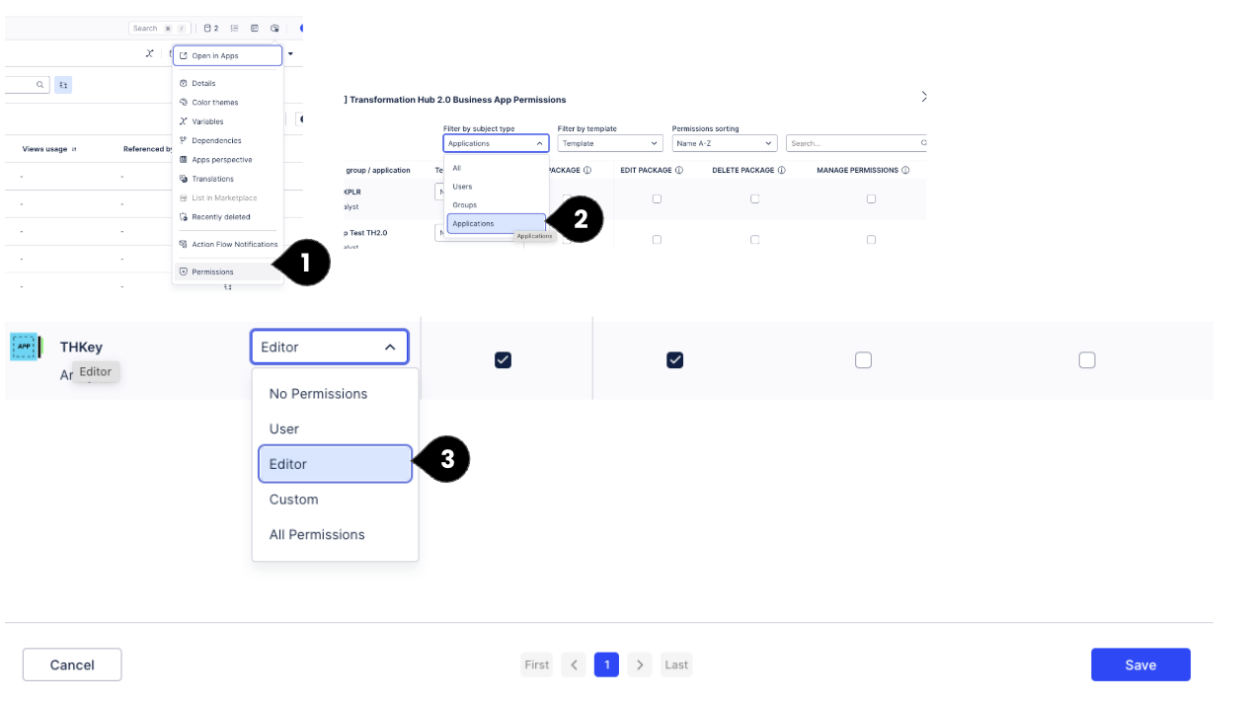Uncheck the first checked THKey permission checkbox
Viewport: 1242px width, 702px height.
point(503,360)
